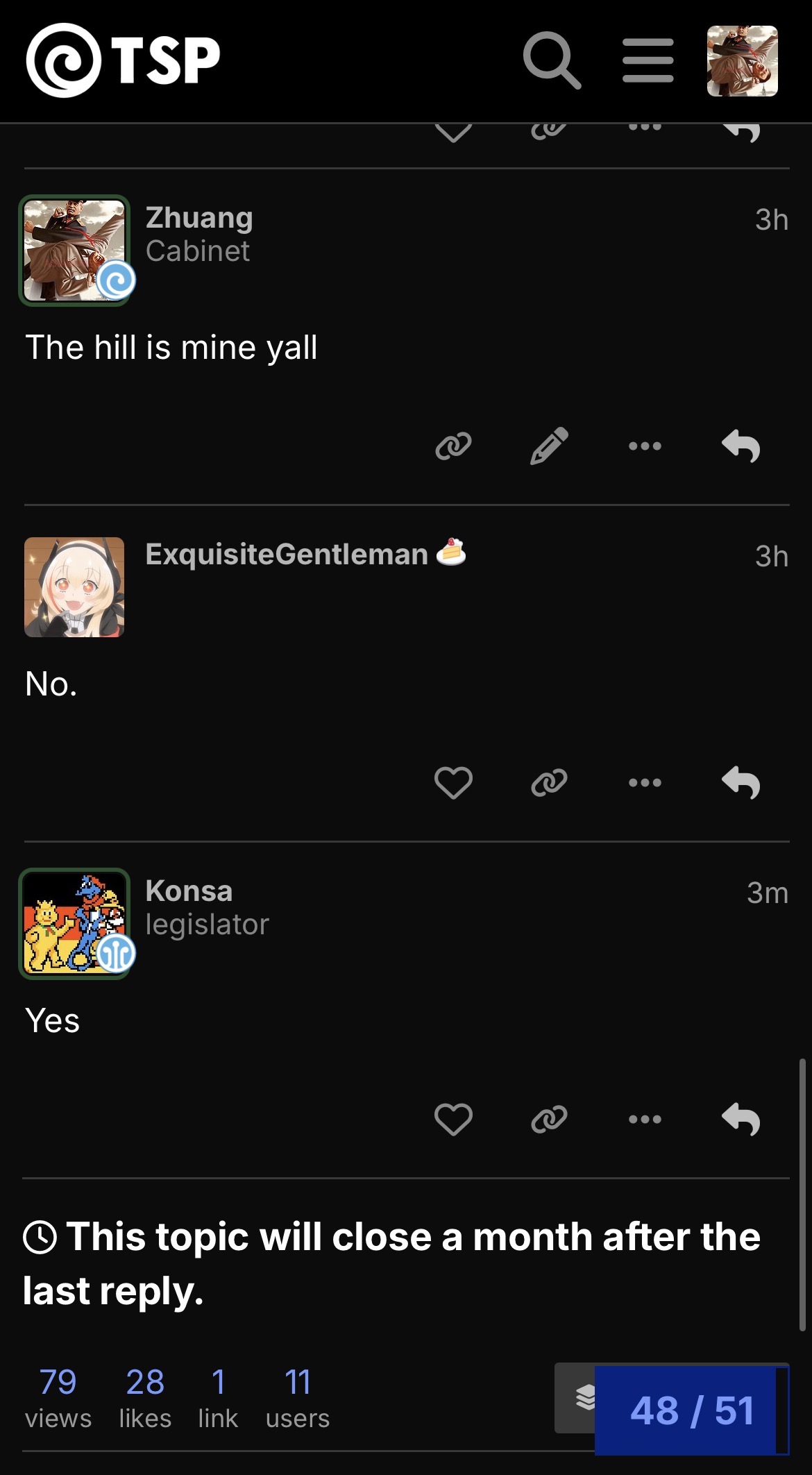This screenshot has height=1475, width=812.
Task: Reply to ExquisiteGentleman's post
Action: coord(741,782)
